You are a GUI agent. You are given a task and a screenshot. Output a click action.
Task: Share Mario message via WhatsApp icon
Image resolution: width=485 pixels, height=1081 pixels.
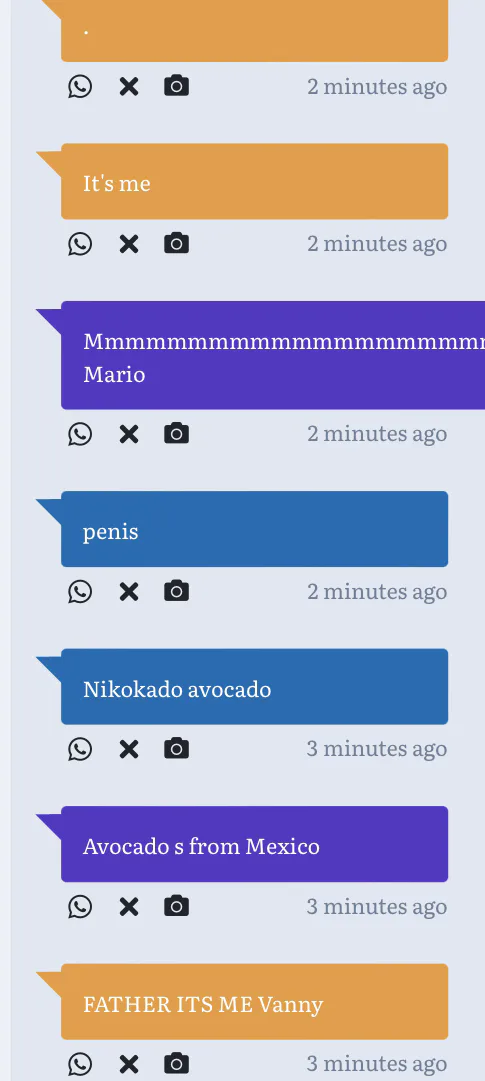[x=80, y=434]
